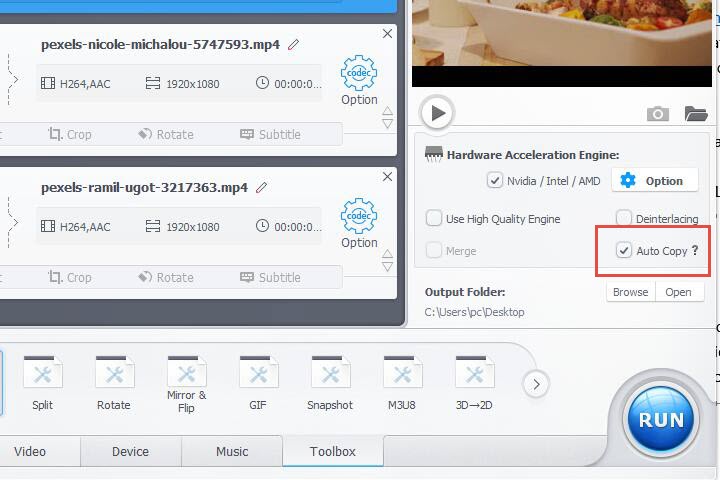The height and width of the screenshot is (480, 720).
Task: Toggle Nvidia / Intel / AMD acceleration checkbox
Action: (x=495, y=181)
